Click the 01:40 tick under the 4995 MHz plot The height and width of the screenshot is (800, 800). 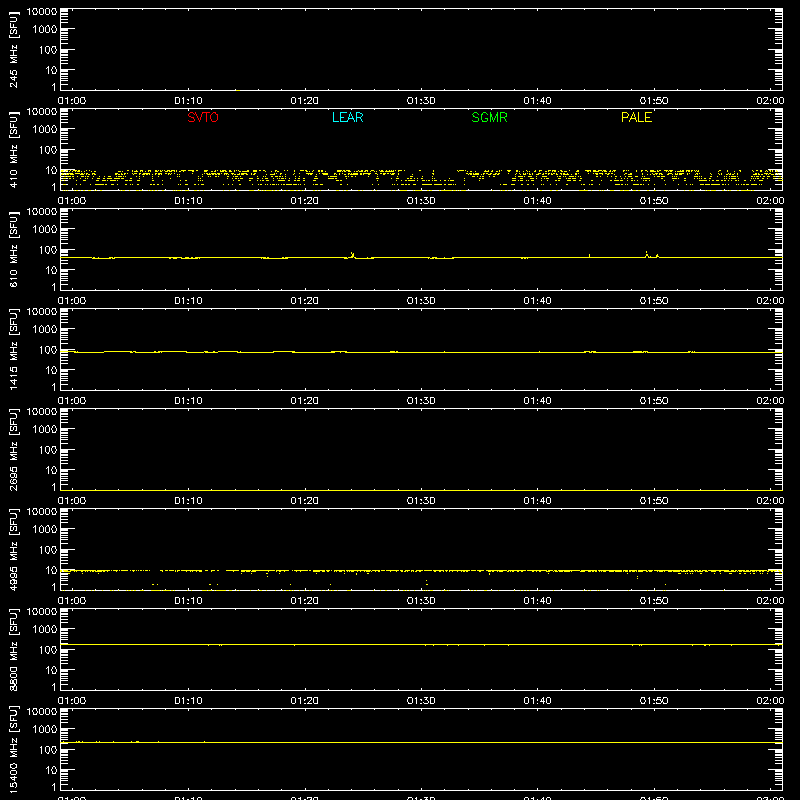coord(537,601)
